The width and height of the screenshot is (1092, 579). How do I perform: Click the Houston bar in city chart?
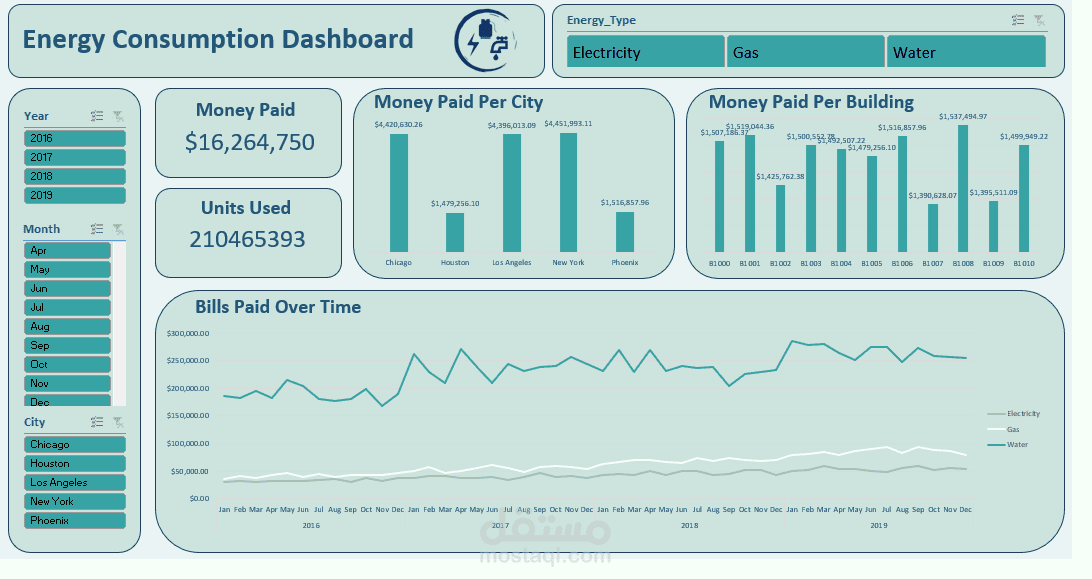[455, 233]
